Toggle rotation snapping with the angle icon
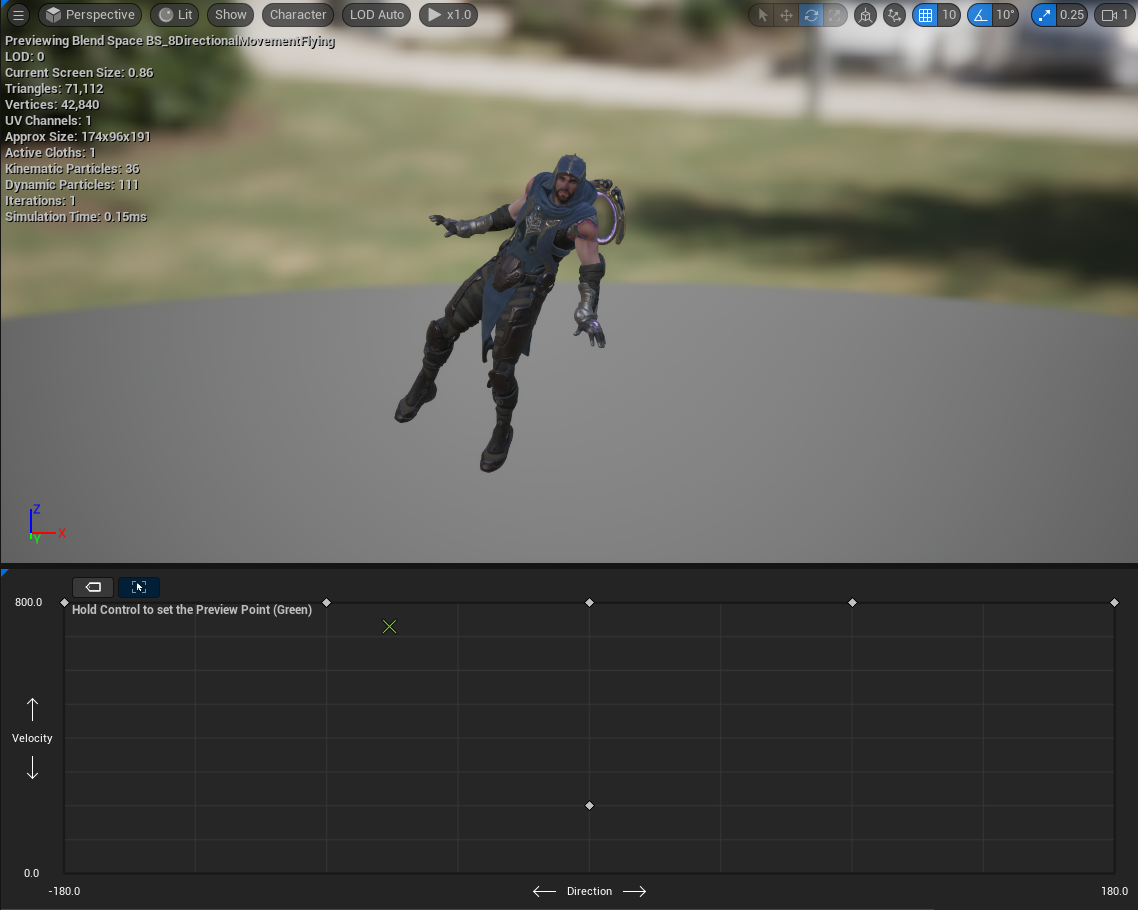 point(980,15)
